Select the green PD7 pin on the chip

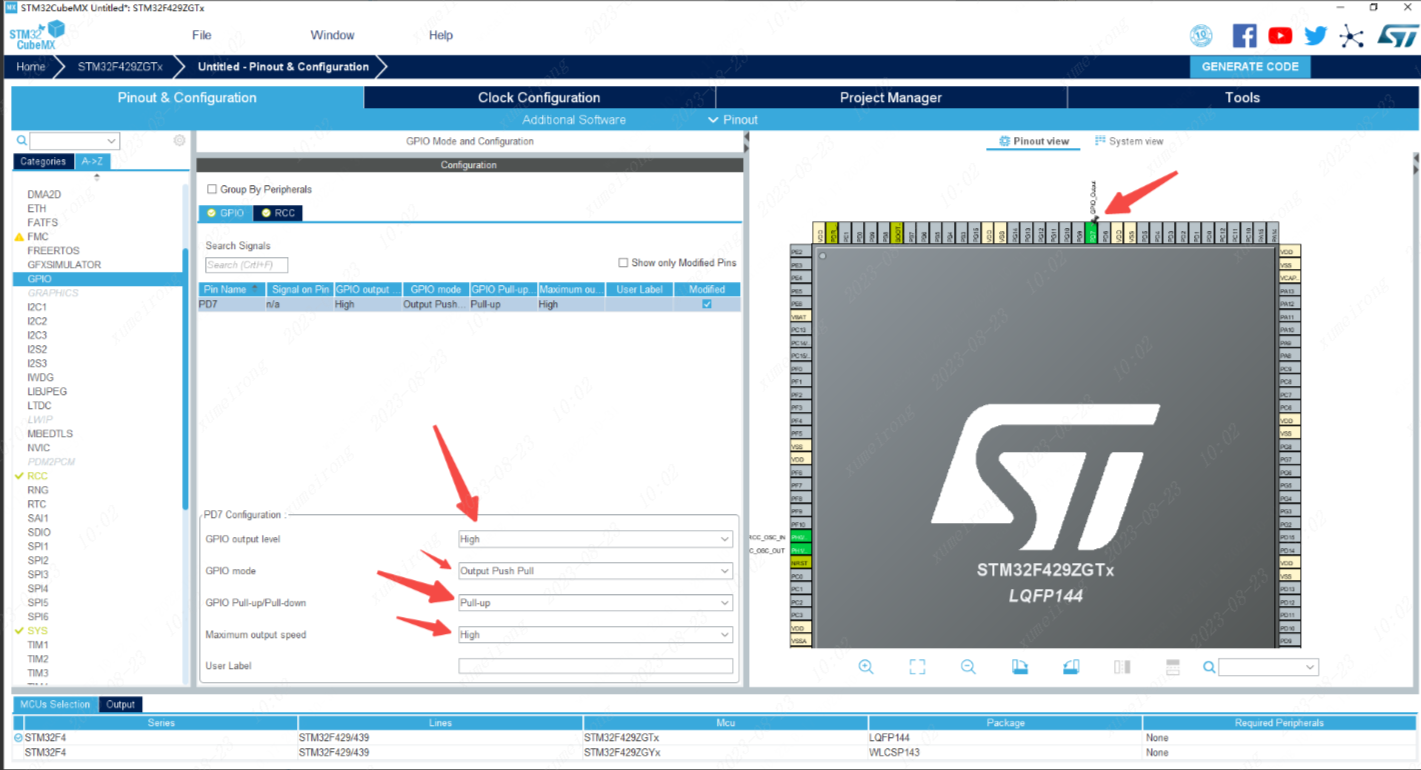[x=1092, y=234]
